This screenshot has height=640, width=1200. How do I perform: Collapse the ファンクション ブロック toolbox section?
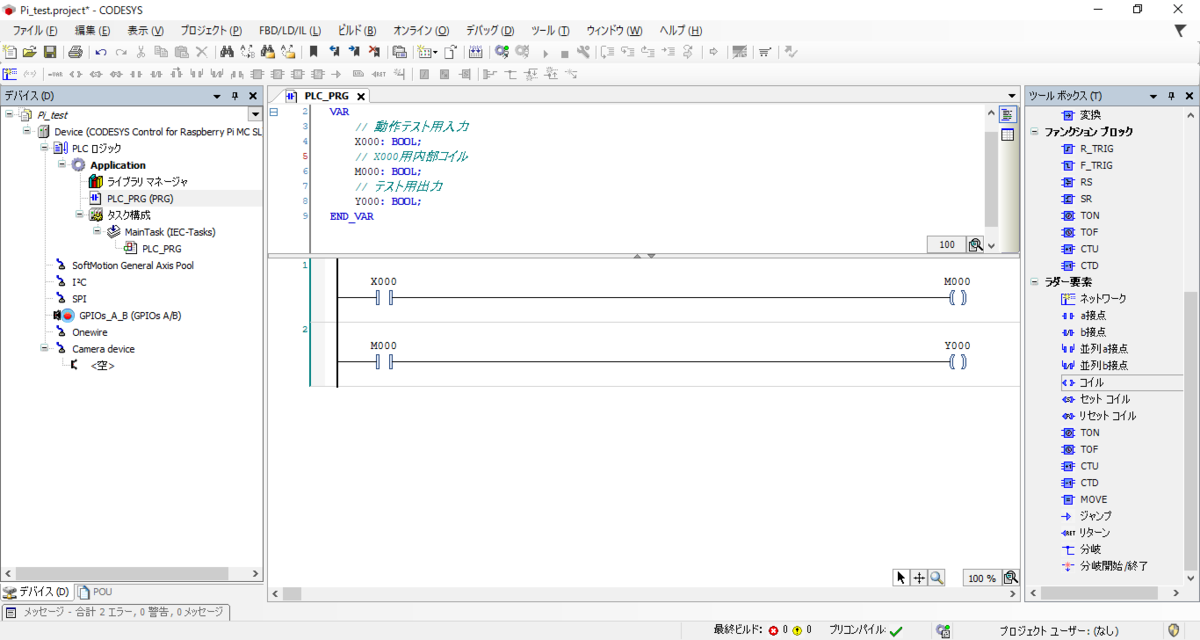[1036, 132]
